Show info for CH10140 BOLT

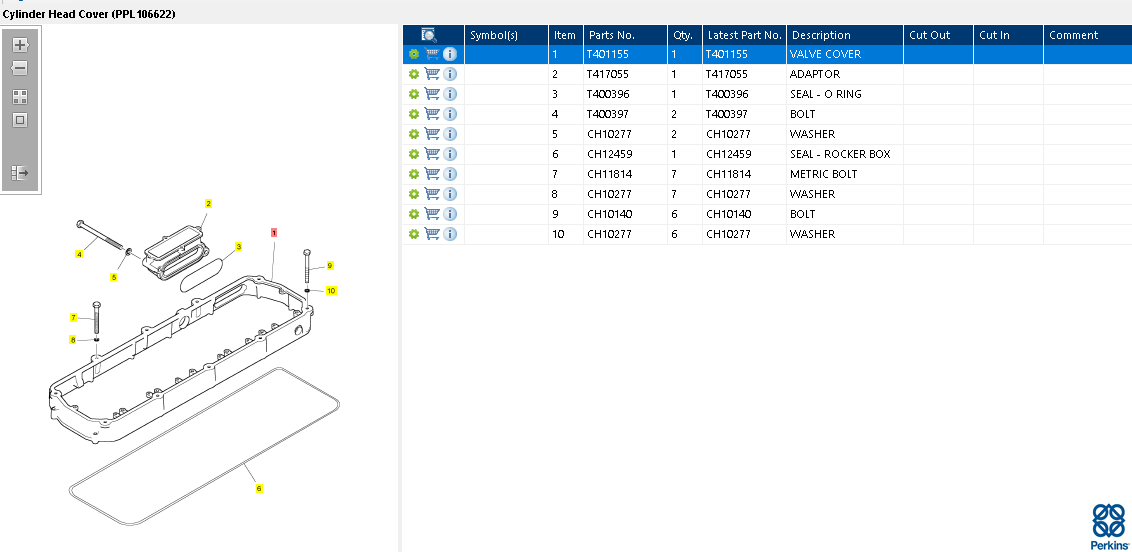[x=450, y=214]
